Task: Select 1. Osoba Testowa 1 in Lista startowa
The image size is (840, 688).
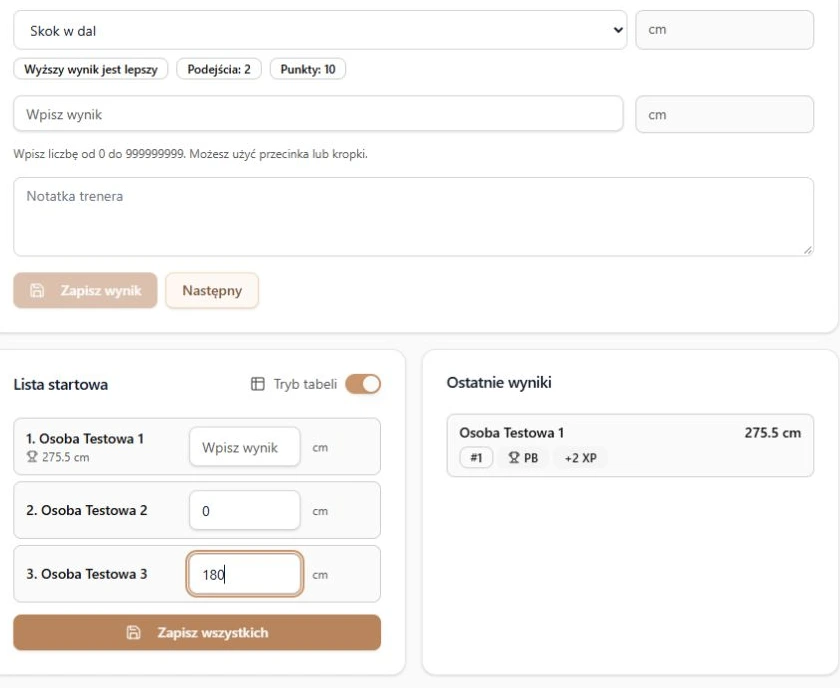Action: click(85, 439)
